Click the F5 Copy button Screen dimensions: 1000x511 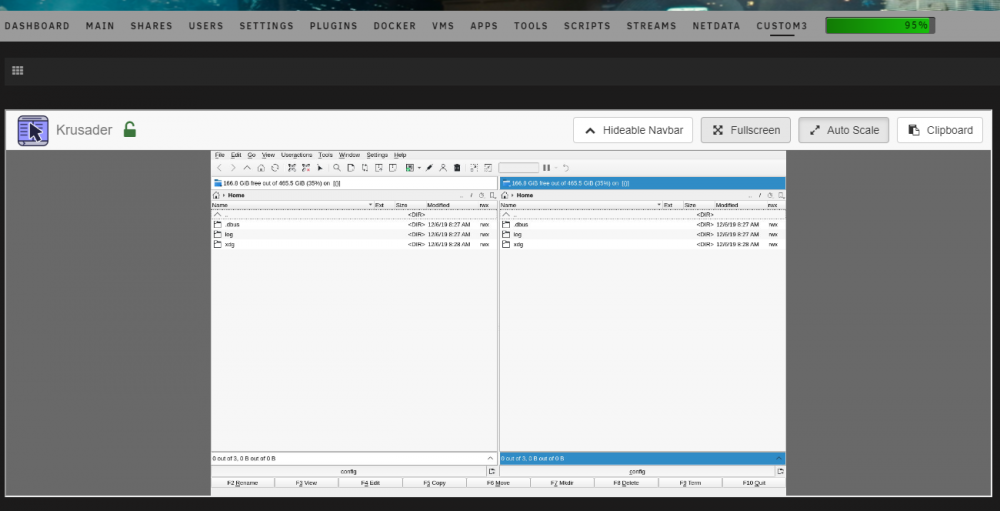(434, 483)
